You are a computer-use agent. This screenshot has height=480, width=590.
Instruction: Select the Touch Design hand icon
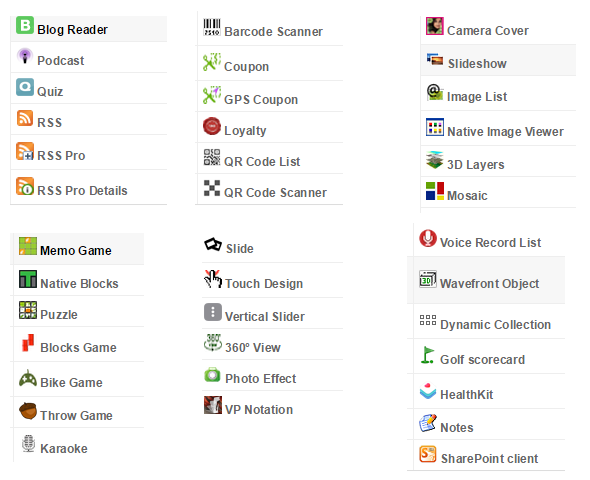213,279
